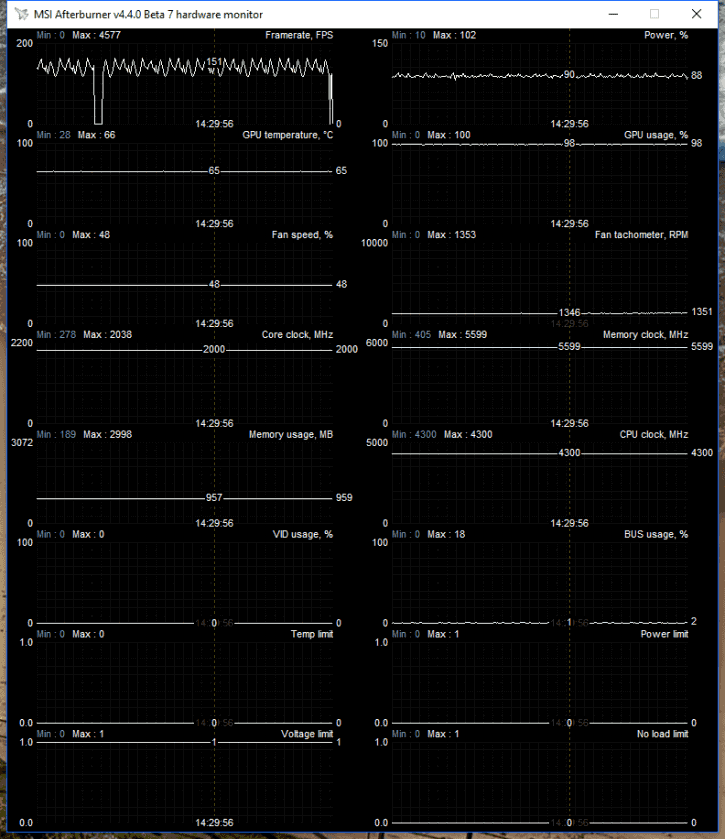Click the 'BUS usage, %' graph label
Screen dimensions: 725x839
click(x=656, y=535)
